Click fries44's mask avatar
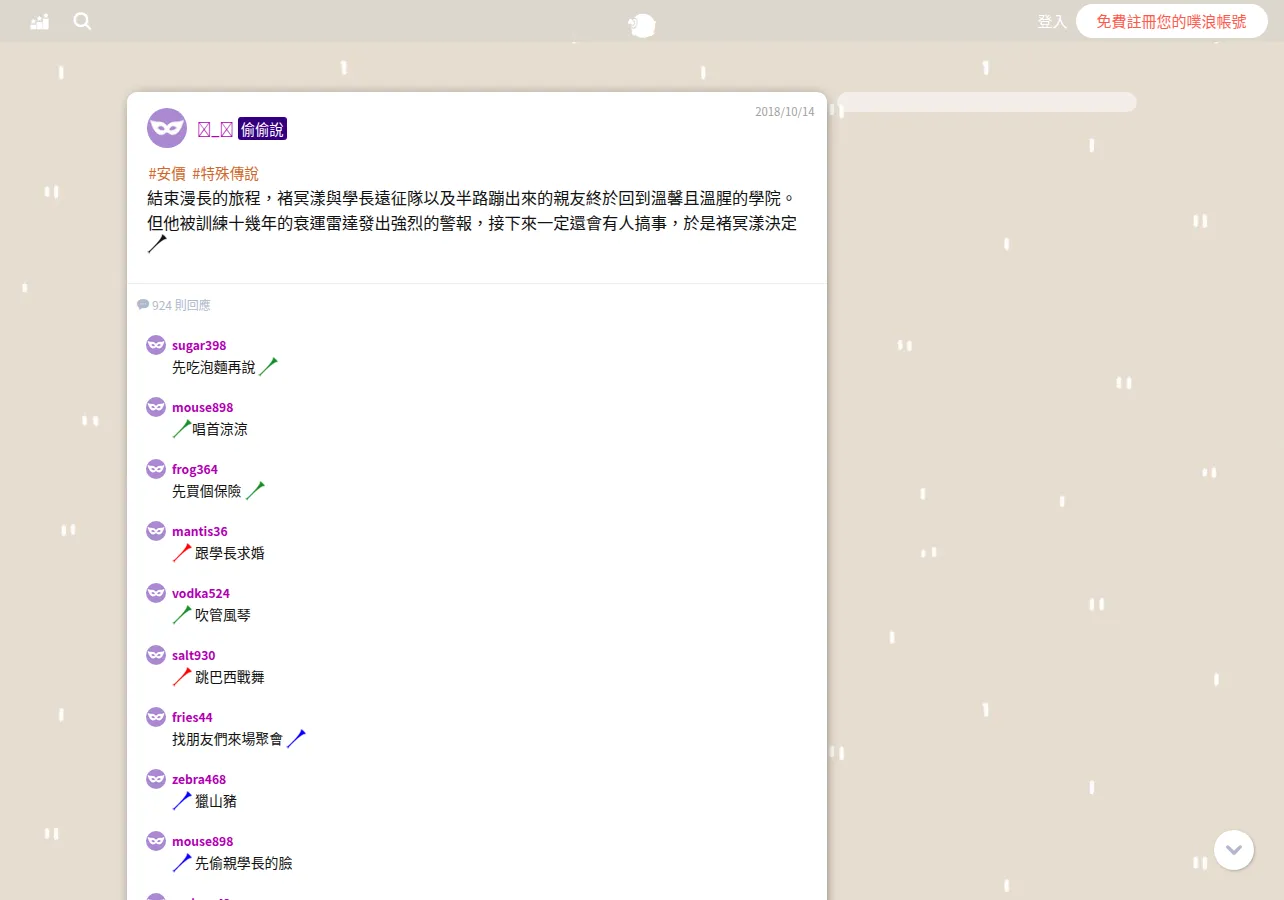The width and height of the screenshot is (1284, 900). tap(156, 717)
